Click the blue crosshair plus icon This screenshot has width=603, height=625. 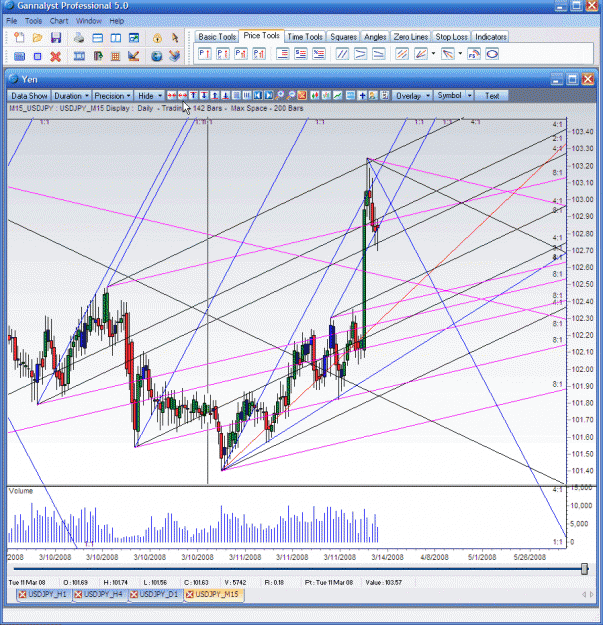(362, 95)
